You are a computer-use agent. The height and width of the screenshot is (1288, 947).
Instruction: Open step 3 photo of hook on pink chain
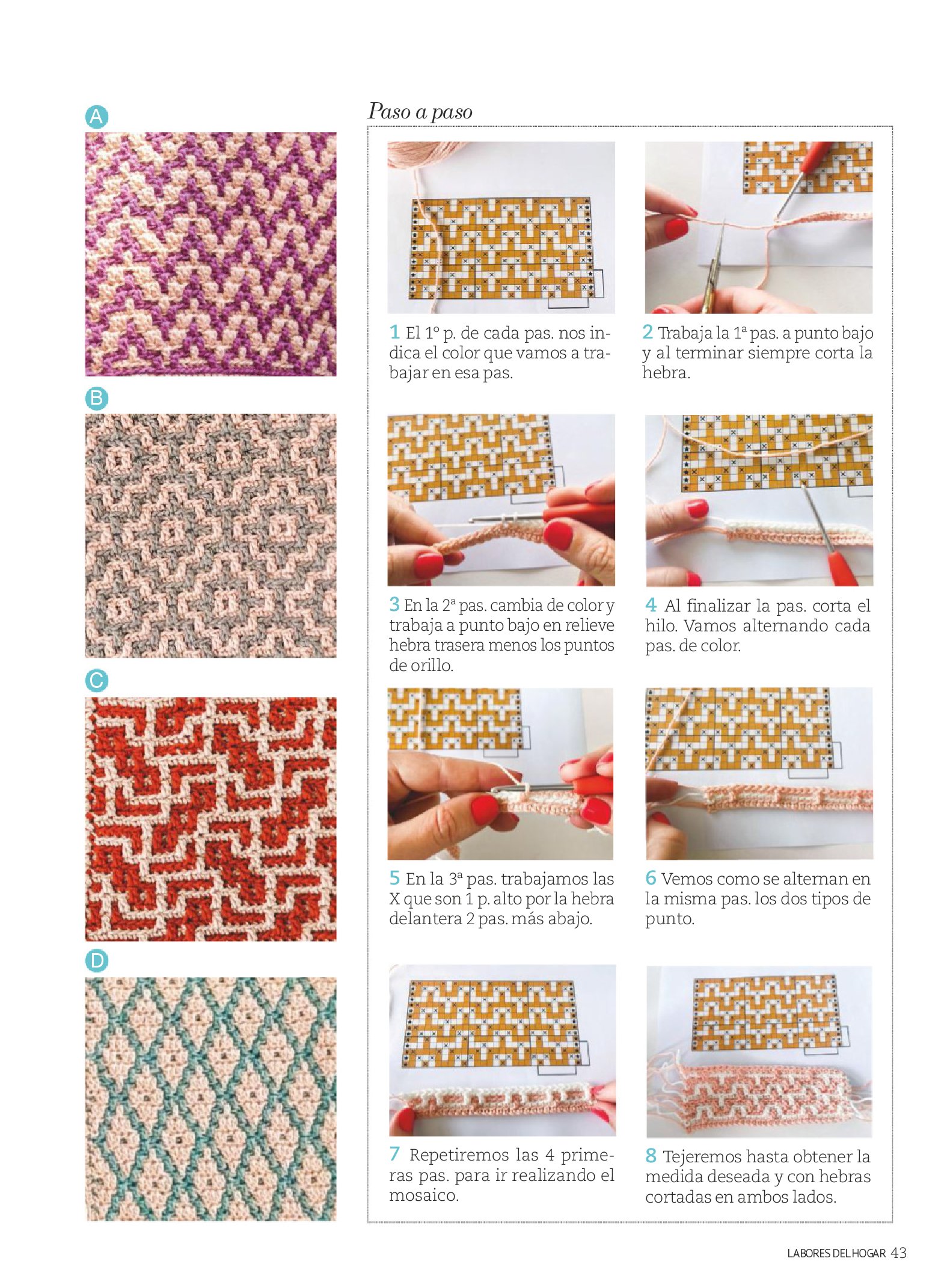501,500
